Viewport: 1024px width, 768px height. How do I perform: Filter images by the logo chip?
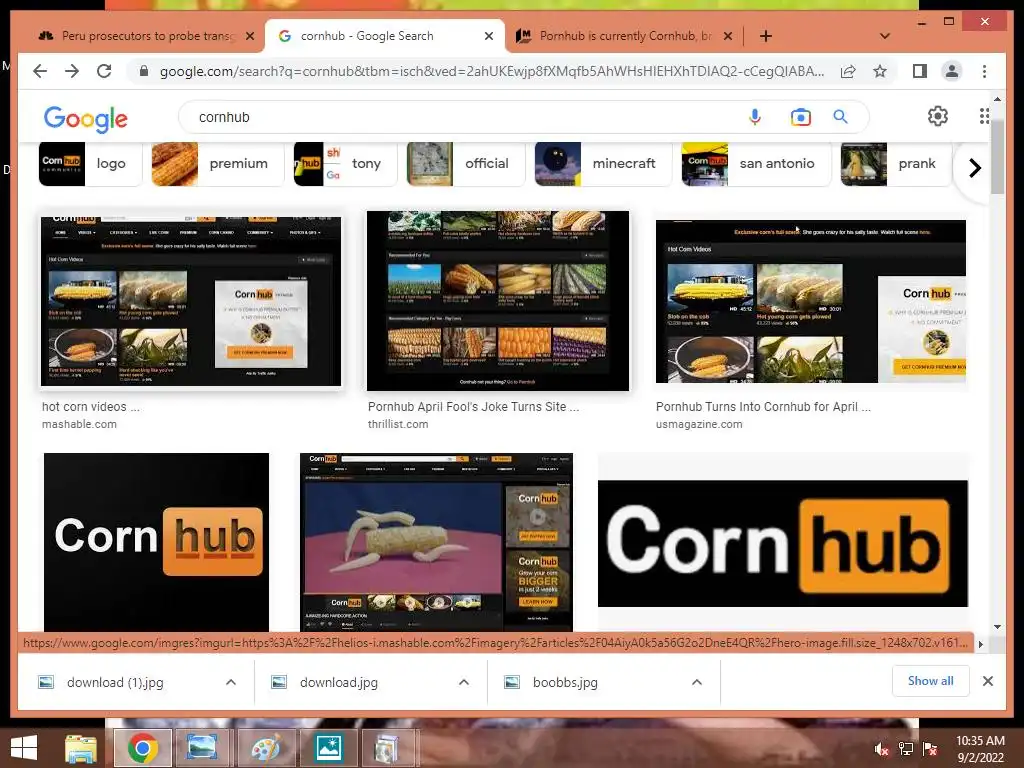90,163
